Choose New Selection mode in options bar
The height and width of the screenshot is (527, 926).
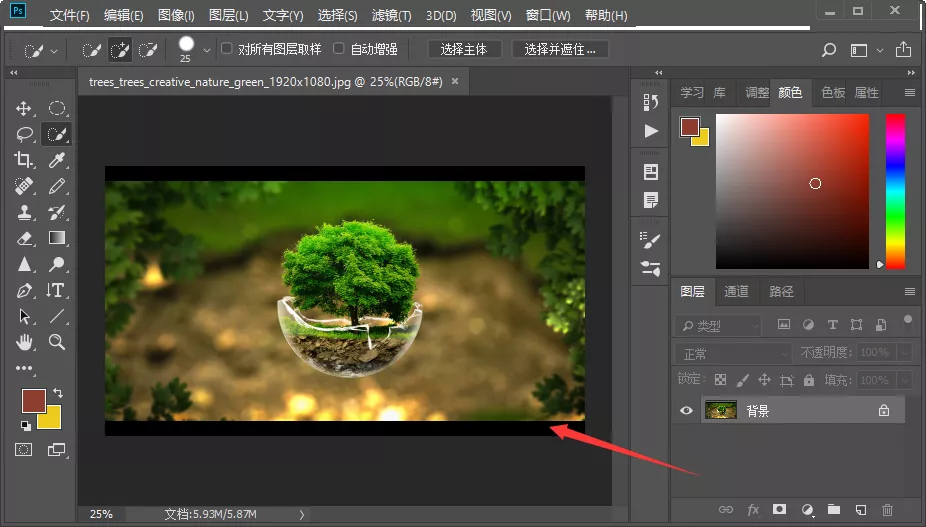pyautogui.click(x=91, y=50)
